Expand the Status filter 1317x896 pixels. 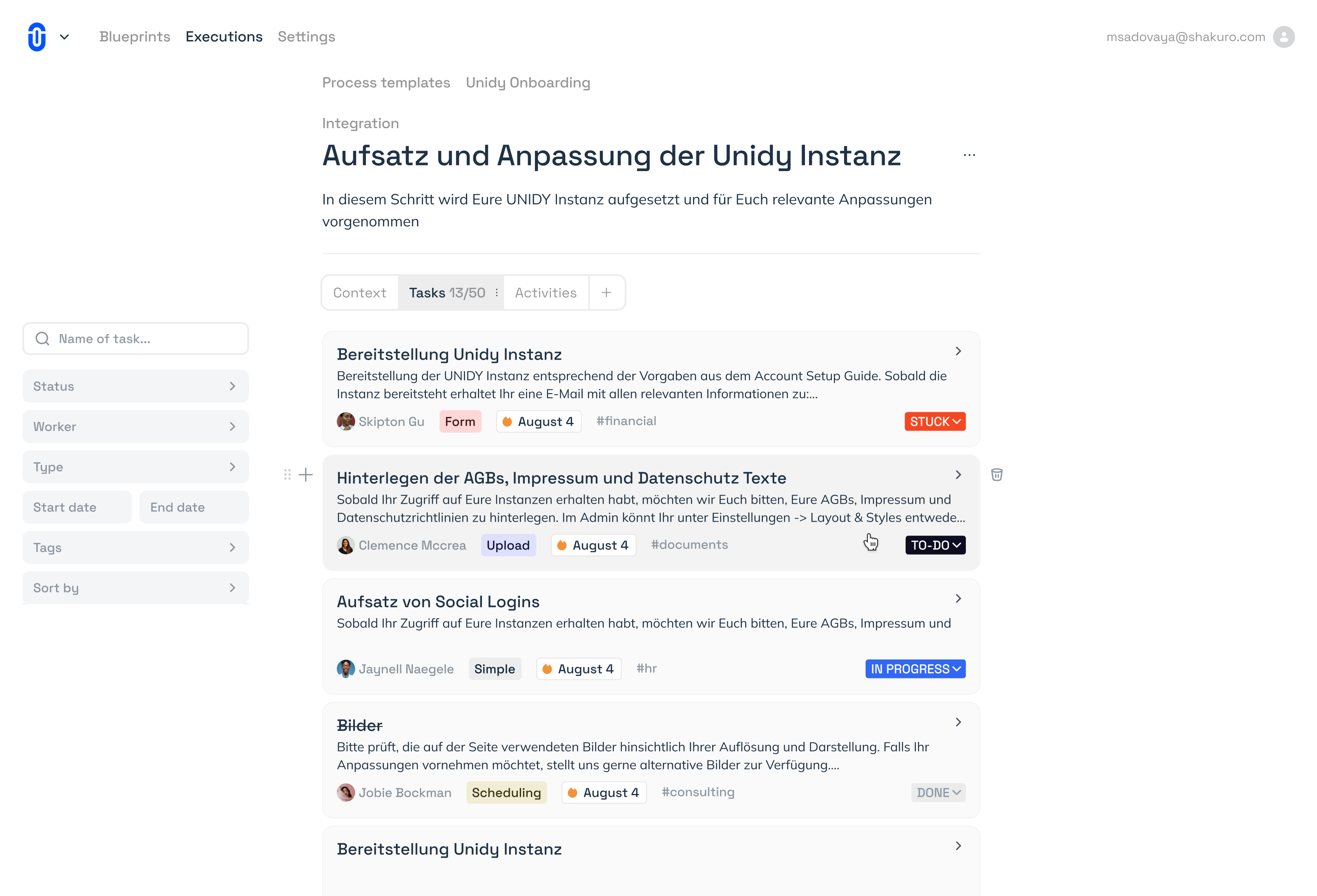[136, 386]
